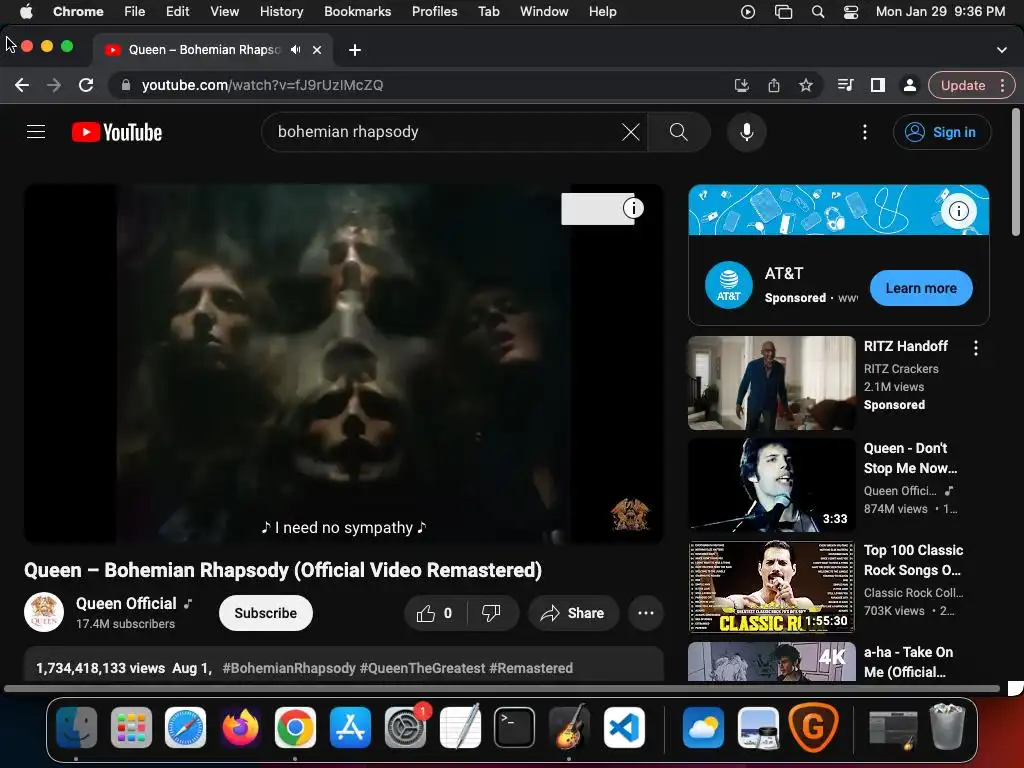This screenshot has height=768, width=1024.
Task: Open Queen Official channel avatar
Action: click(x=44, y=613)
